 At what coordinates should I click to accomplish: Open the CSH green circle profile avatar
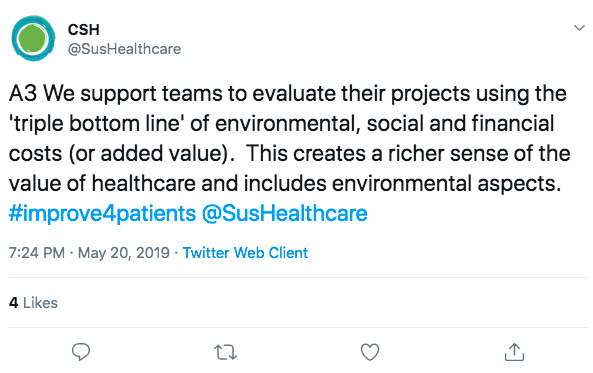pos(33,38)
